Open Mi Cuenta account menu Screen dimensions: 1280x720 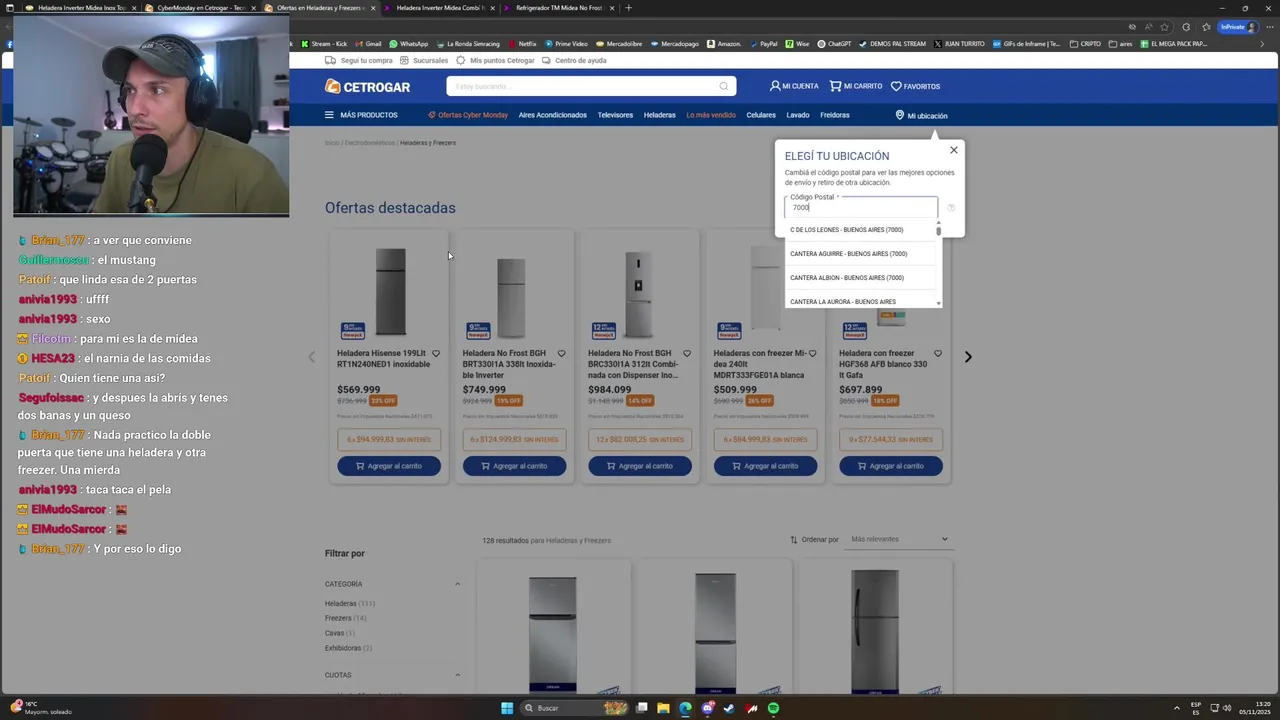click(794, 86)
